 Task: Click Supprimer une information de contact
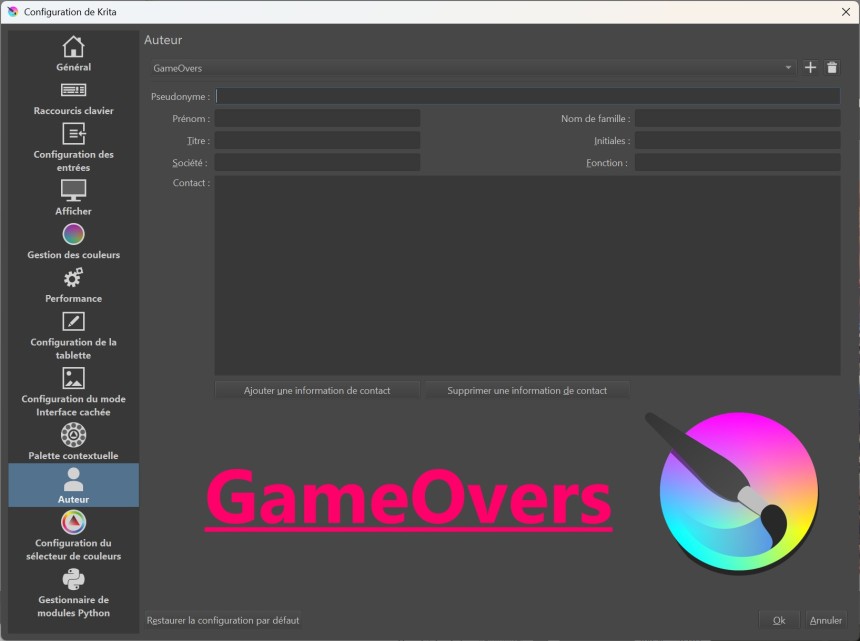pyautogui.click(x=527, y=390)
